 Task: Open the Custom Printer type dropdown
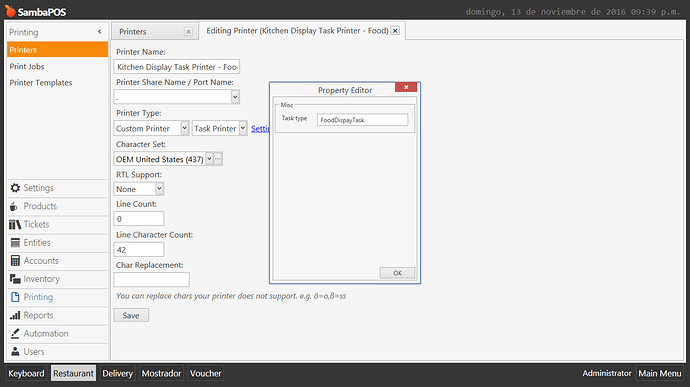click(x=185, y=128)
